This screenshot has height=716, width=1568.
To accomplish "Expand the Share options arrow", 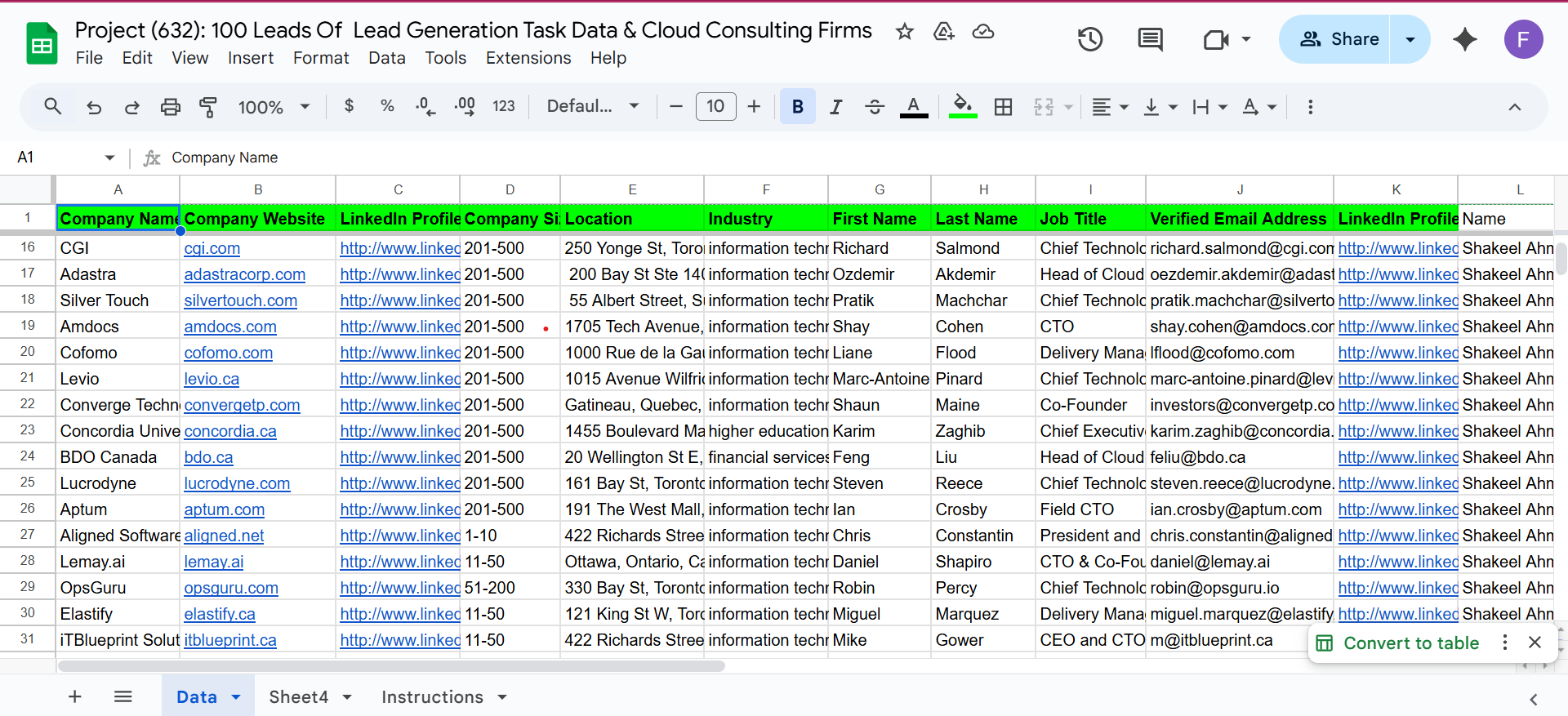I will coord(1410,39).
